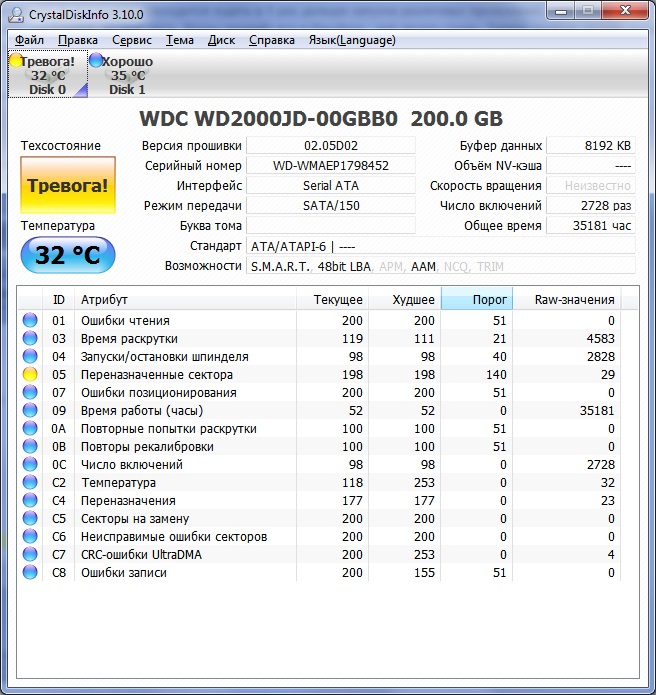This screenshot has width=656, height=695.
Task: Click status icon for C5 Секторы на замену
Action: 30,519
